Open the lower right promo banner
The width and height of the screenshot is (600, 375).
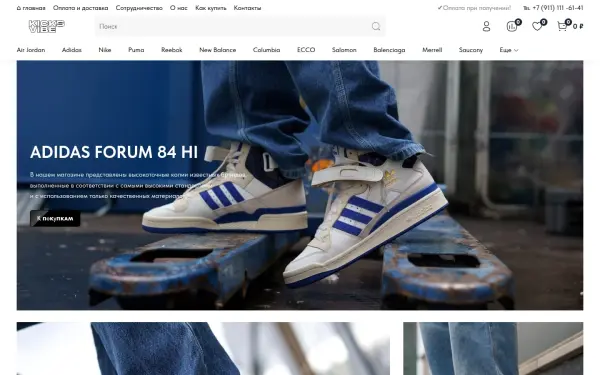tap(493, 349)
